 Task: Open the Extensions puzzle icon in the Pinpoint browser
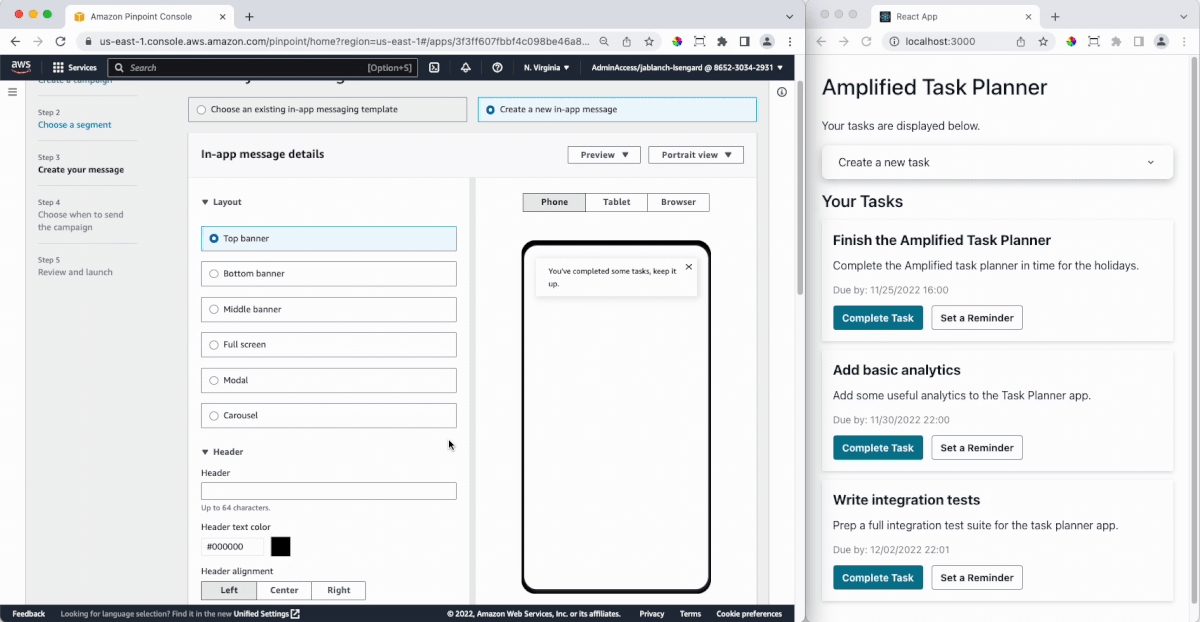722,41
